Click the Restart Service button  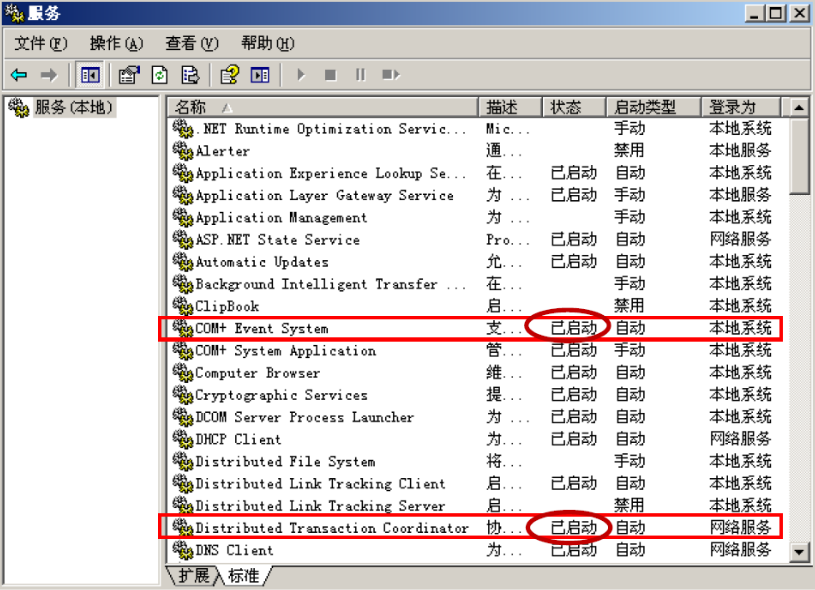pos(391,75)
